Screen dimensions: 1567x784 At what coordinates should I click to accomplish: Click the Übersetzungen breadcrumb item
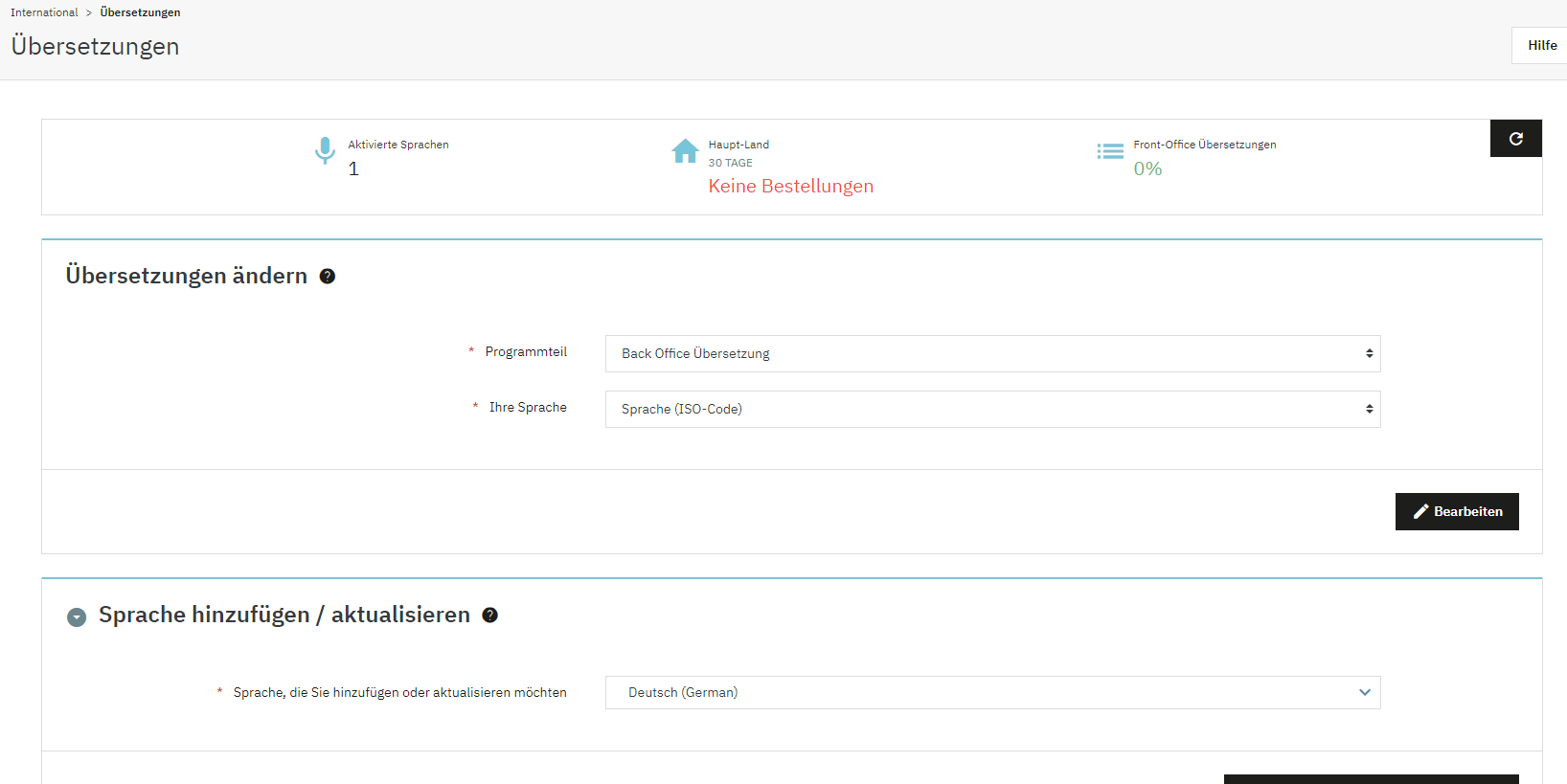pyautogui.click(x=140, y=12)
